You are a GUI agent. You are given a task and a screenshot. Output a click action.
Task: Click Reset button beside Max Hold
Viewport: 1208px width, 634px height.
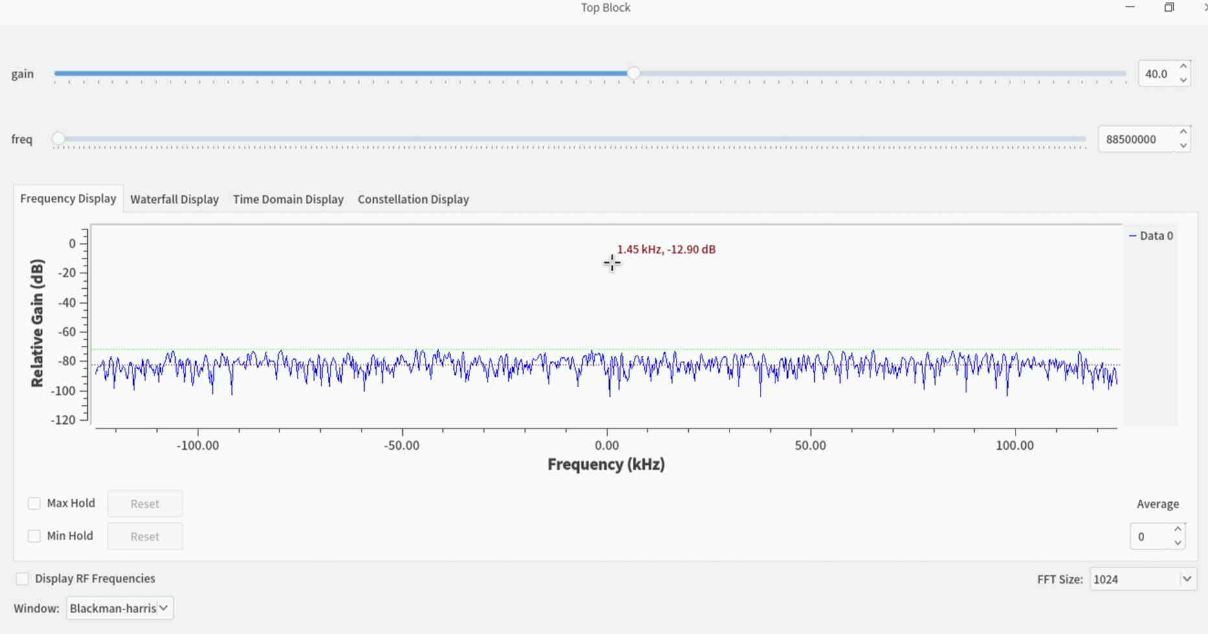point(145,504)
